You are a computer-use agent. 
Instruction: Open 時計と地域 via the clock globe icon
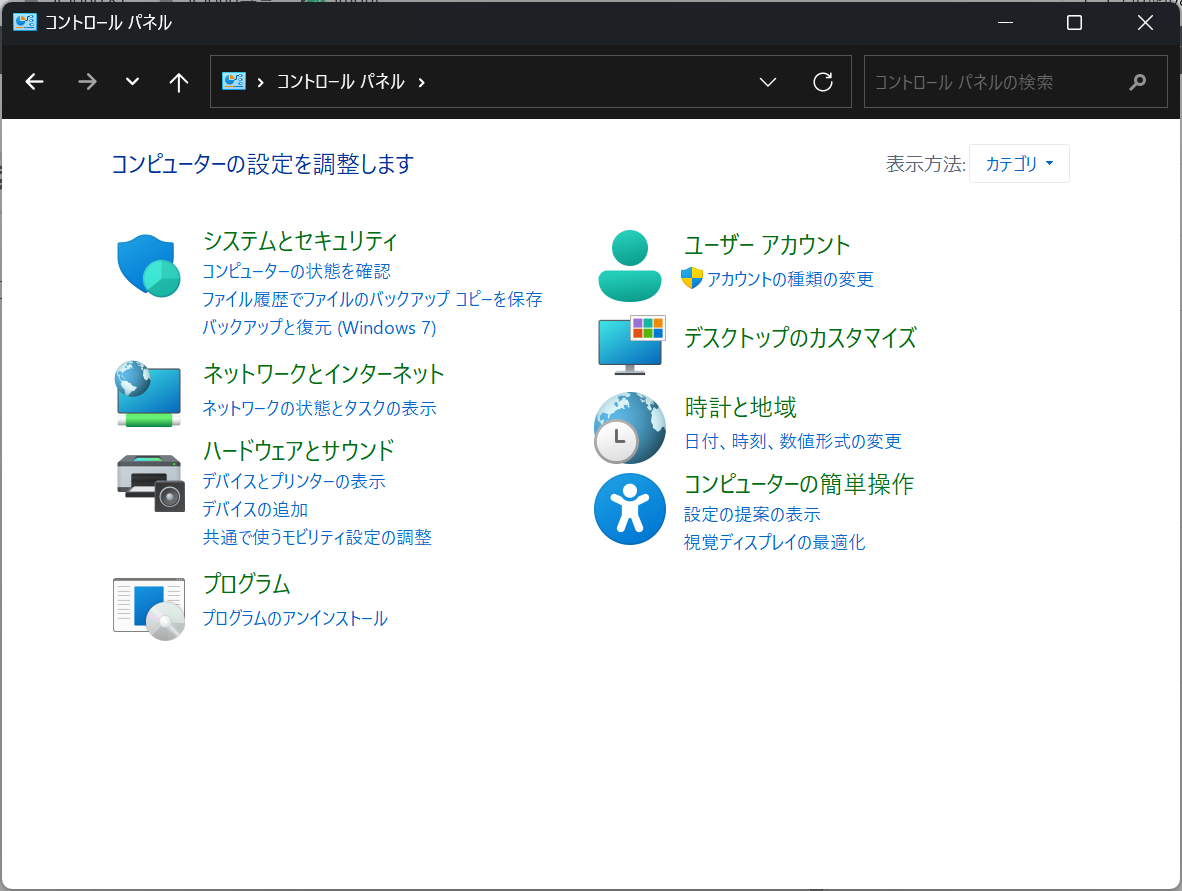click(x=629, y=427)
